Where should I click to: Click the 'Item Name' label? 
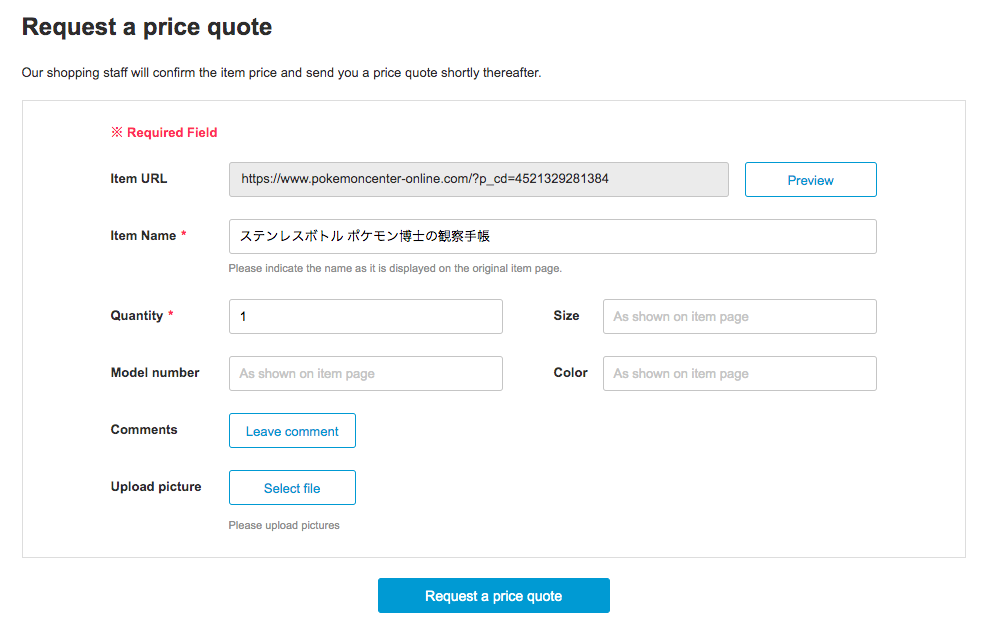(143, 235)
